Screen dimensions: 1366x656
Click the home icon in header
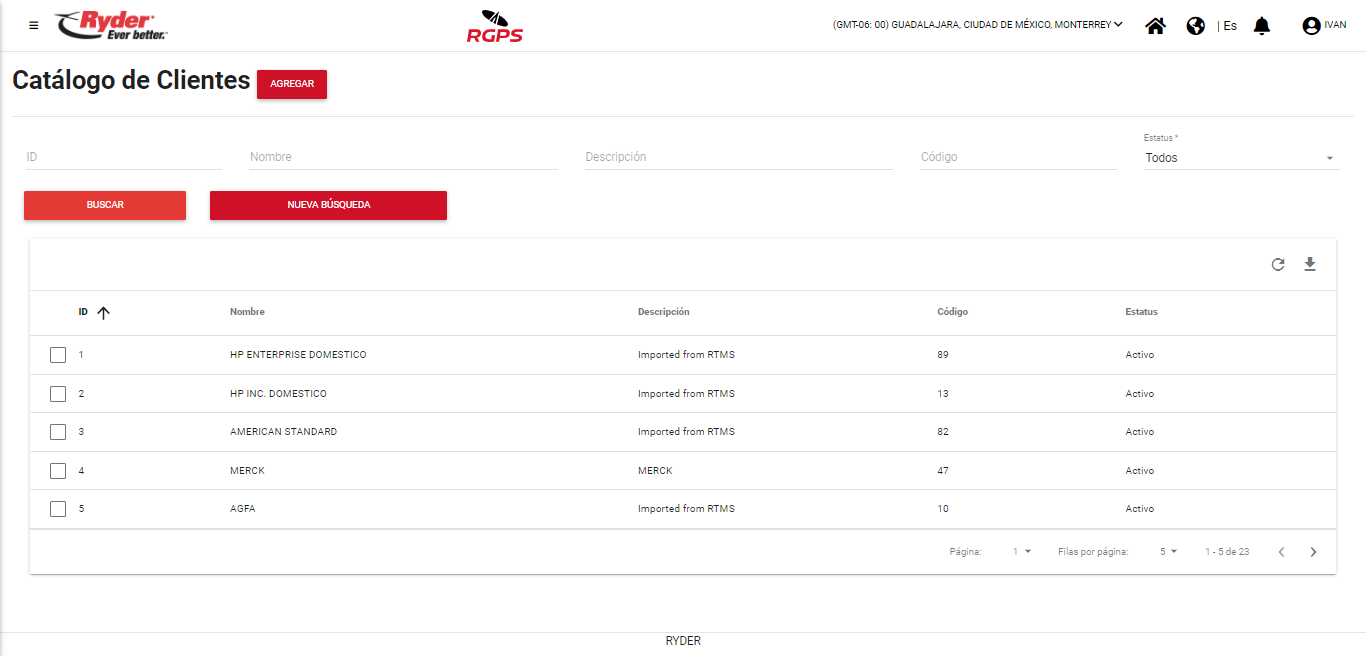coord(1155,26)
